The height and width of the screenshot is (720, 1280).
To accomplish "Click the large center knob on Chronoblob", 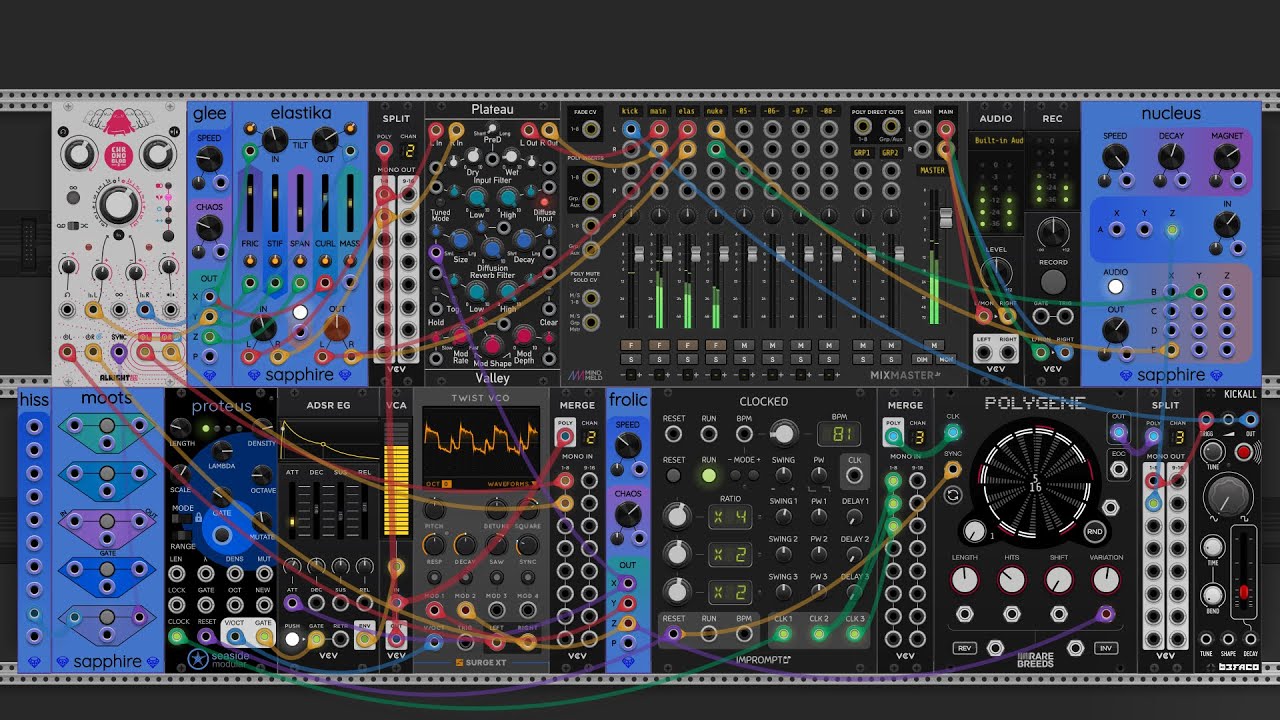I will [118, 204].
